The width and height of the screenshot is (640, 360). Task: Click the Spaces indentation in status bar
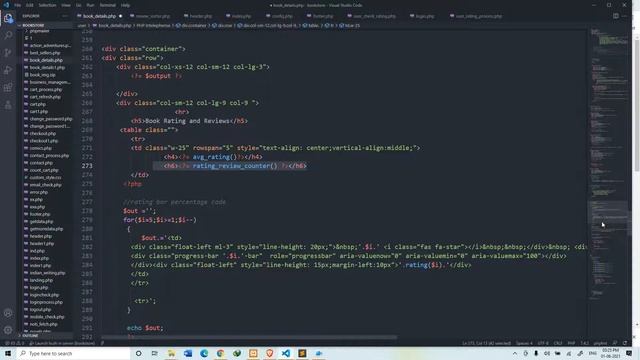coord(524,343)
